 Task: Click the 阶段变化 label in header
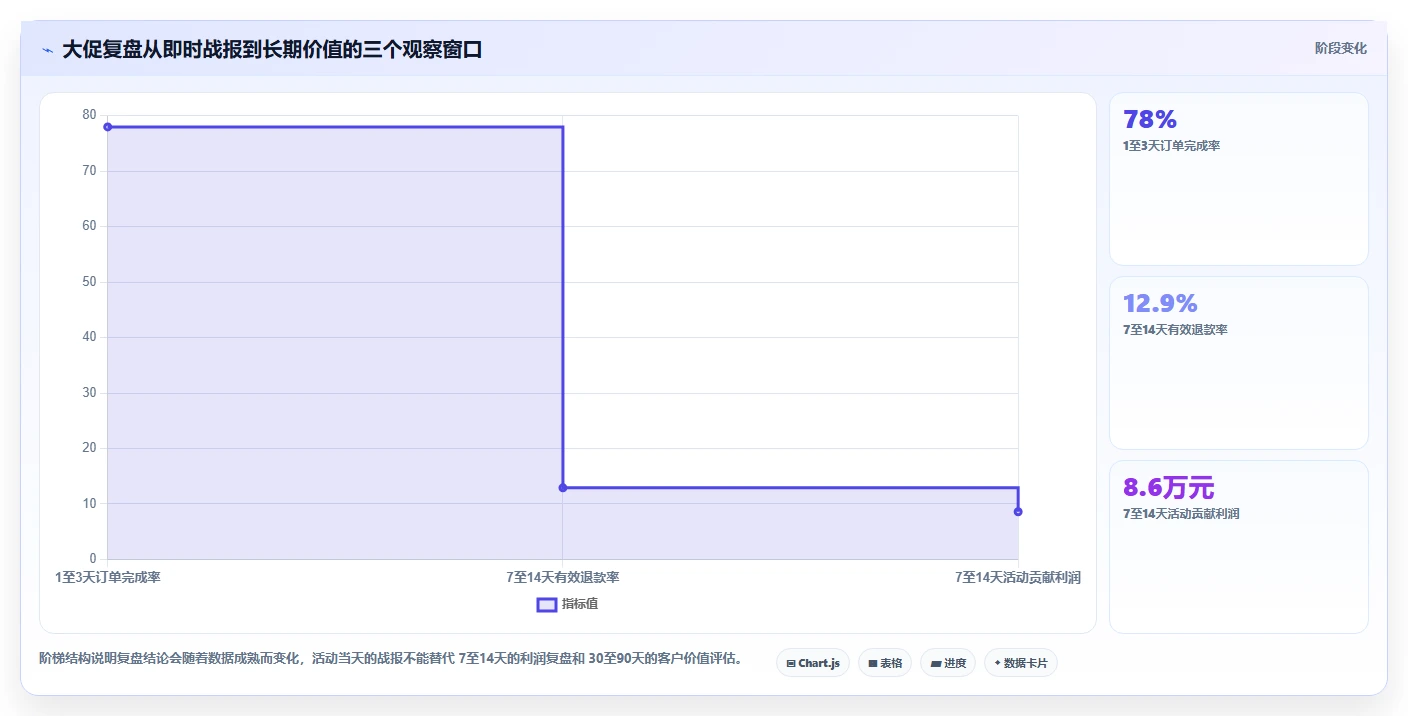pyautogui.click(x=1340, y=48)
